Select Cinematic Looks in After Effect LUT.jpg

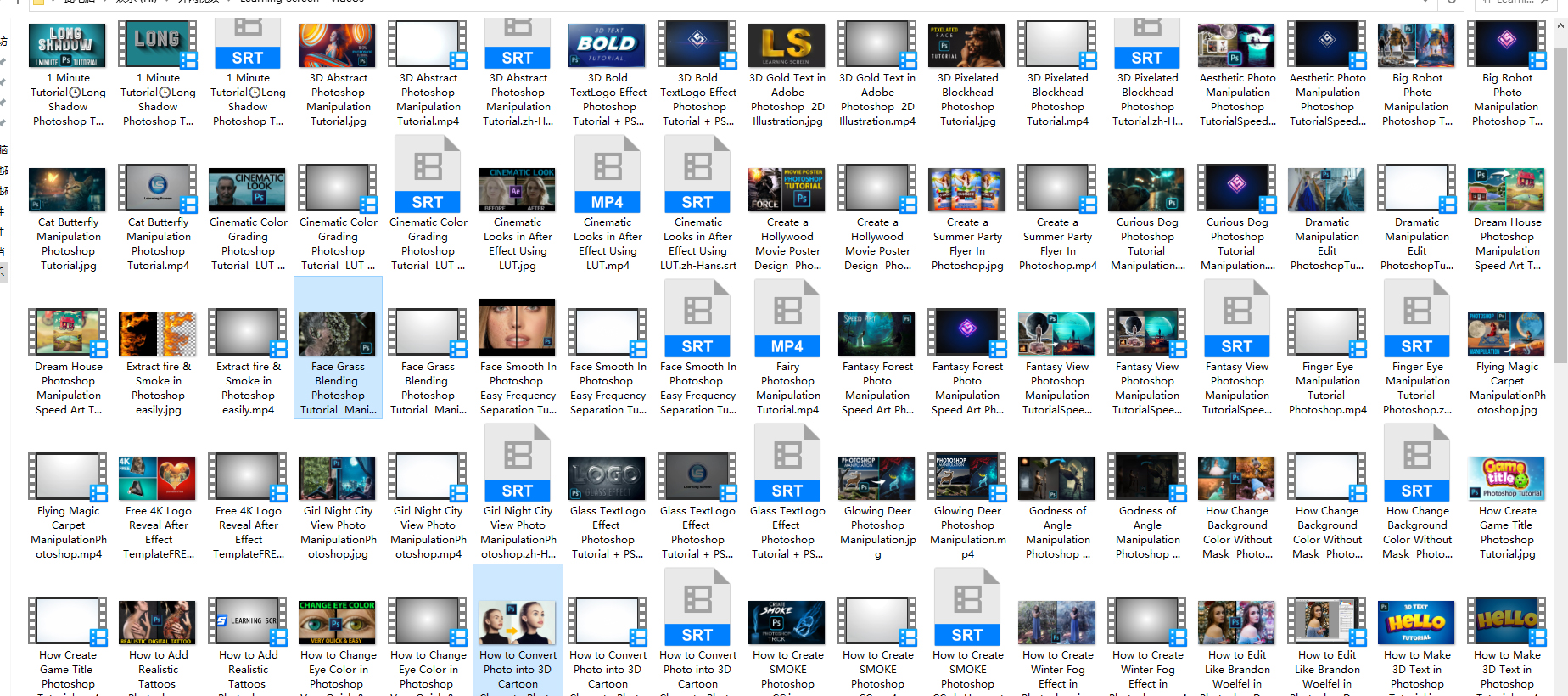(518, 189)
